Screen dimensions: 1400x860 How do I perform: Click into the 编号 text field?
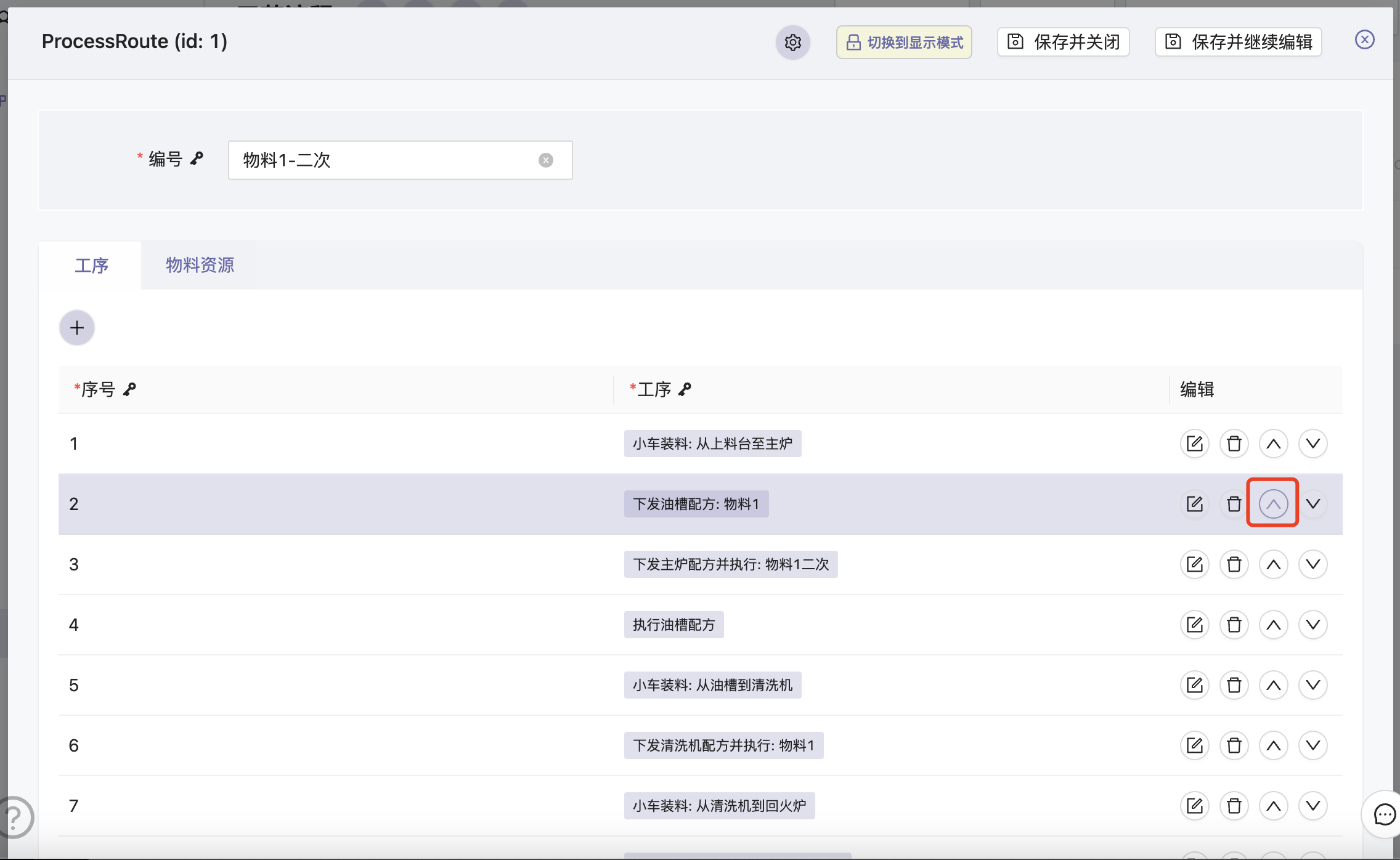382,160
